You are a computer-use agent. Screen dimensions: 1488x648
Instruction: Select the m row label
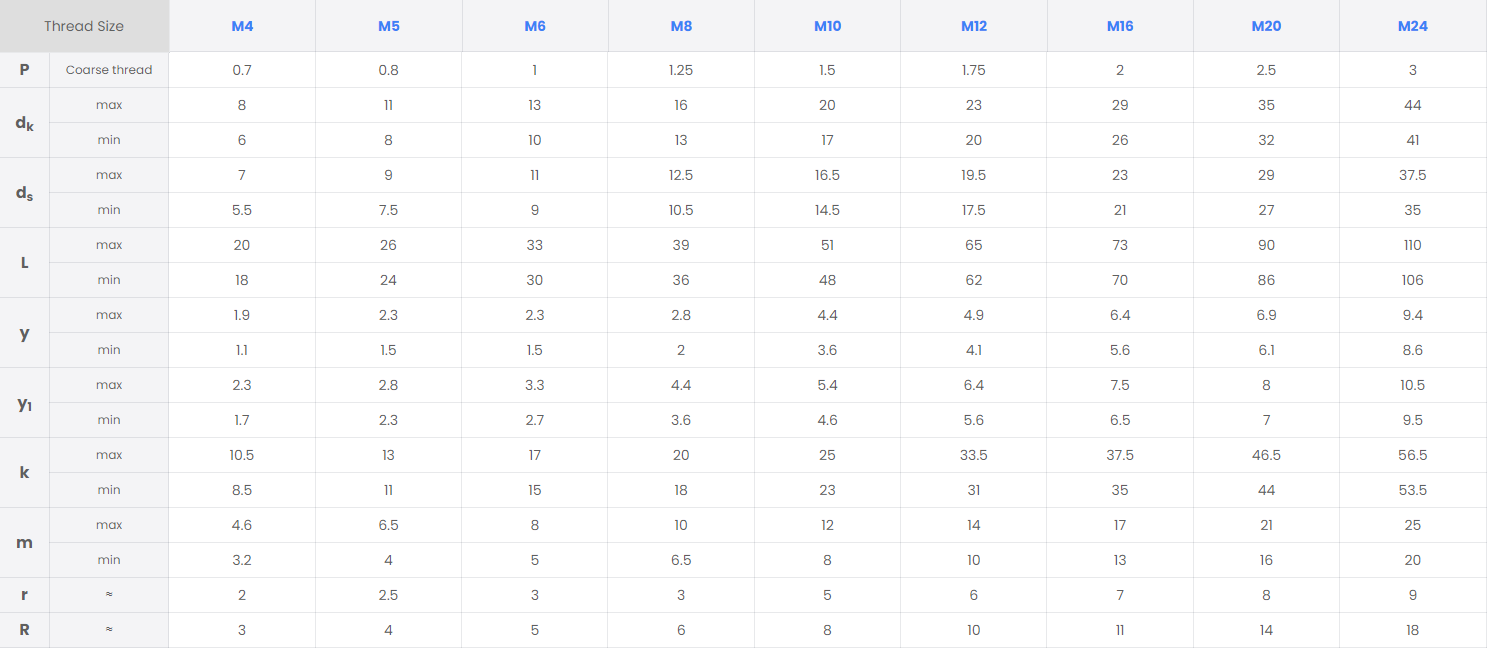click(x=24, y=543)
